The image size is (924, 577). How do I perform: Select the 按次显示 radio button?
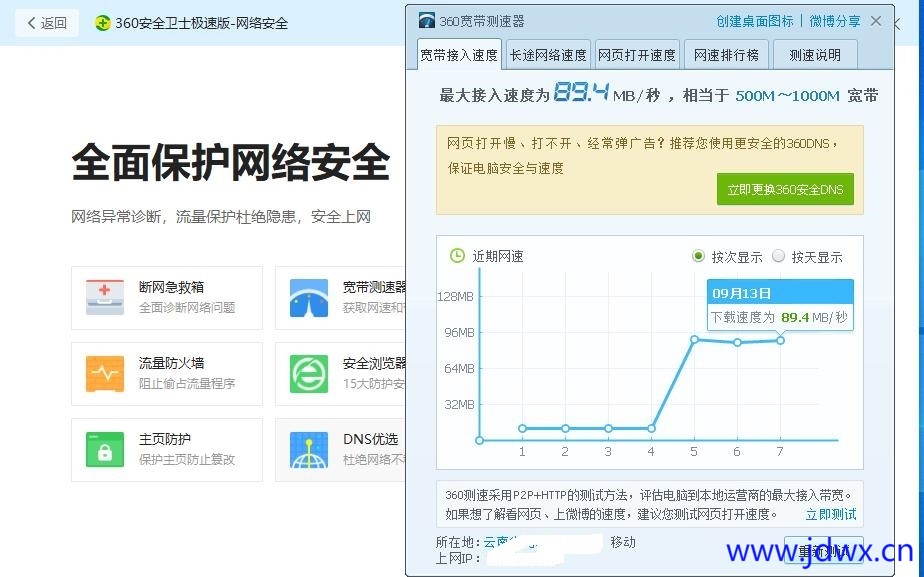[x=698, y=256]
